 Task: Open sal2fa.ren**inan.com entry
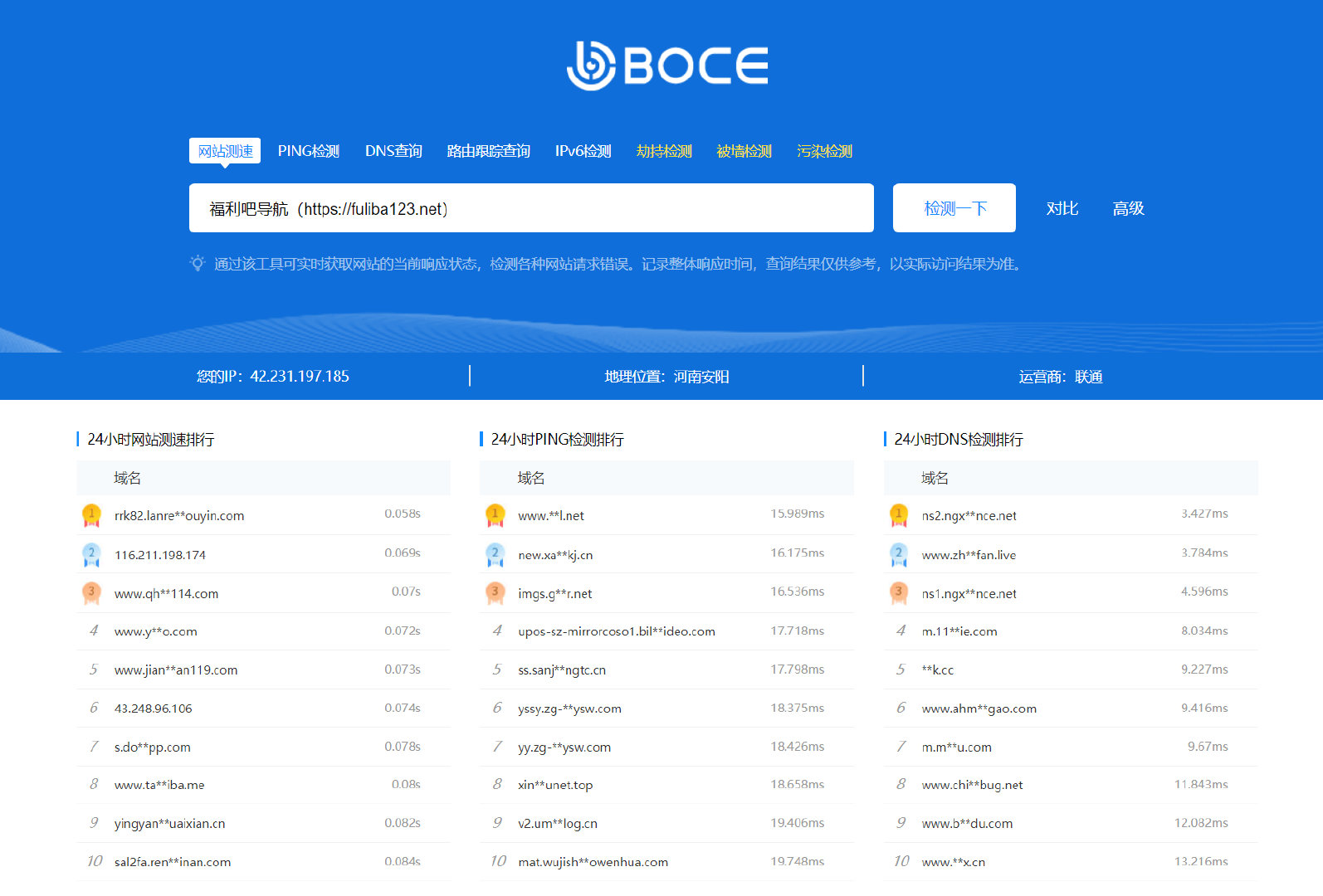click(173, 862)
